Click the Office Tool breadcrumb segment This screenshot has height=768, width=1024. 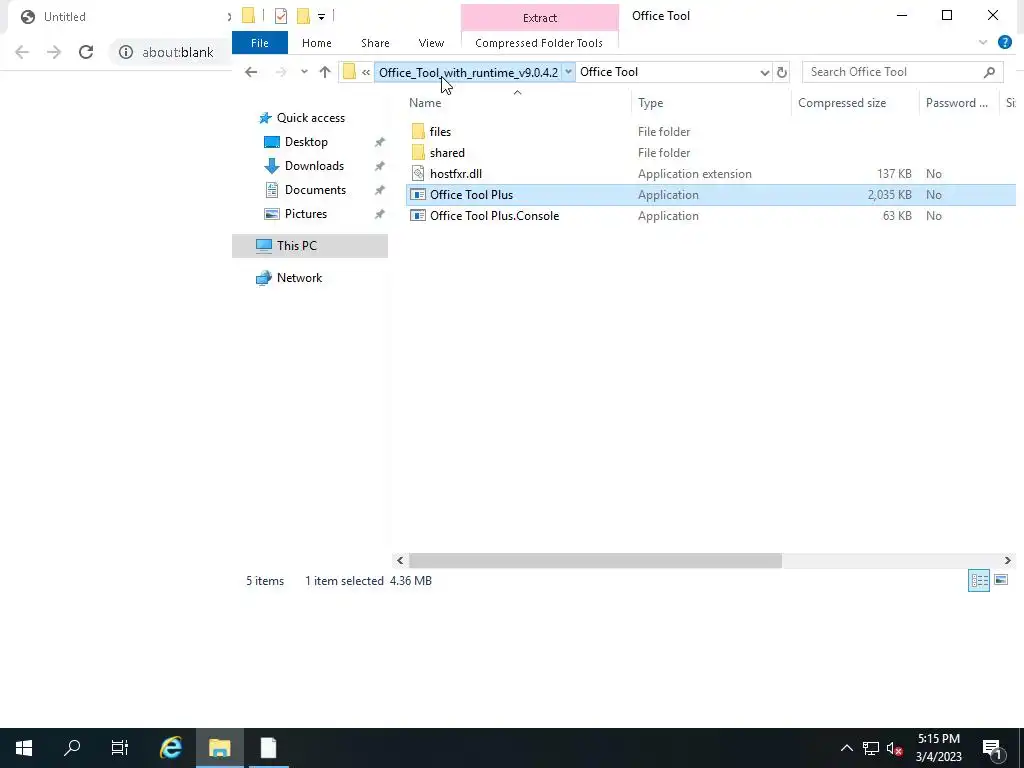pos(609,72)
